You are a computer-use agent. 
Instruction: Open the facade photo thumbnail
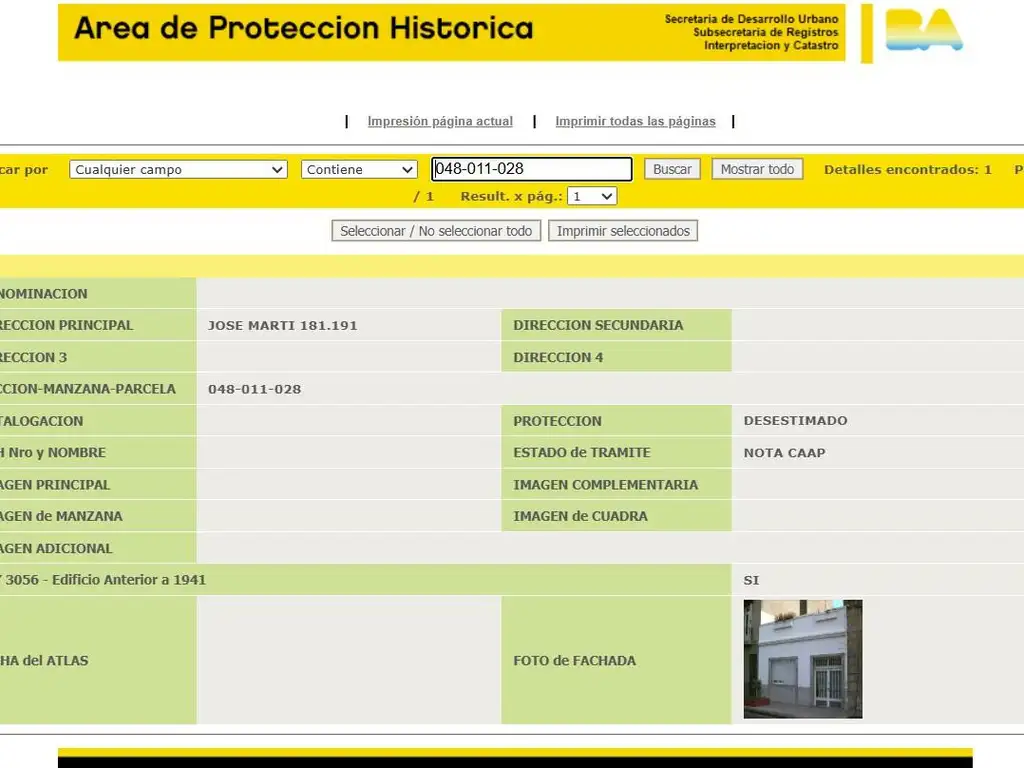(802, 659)
